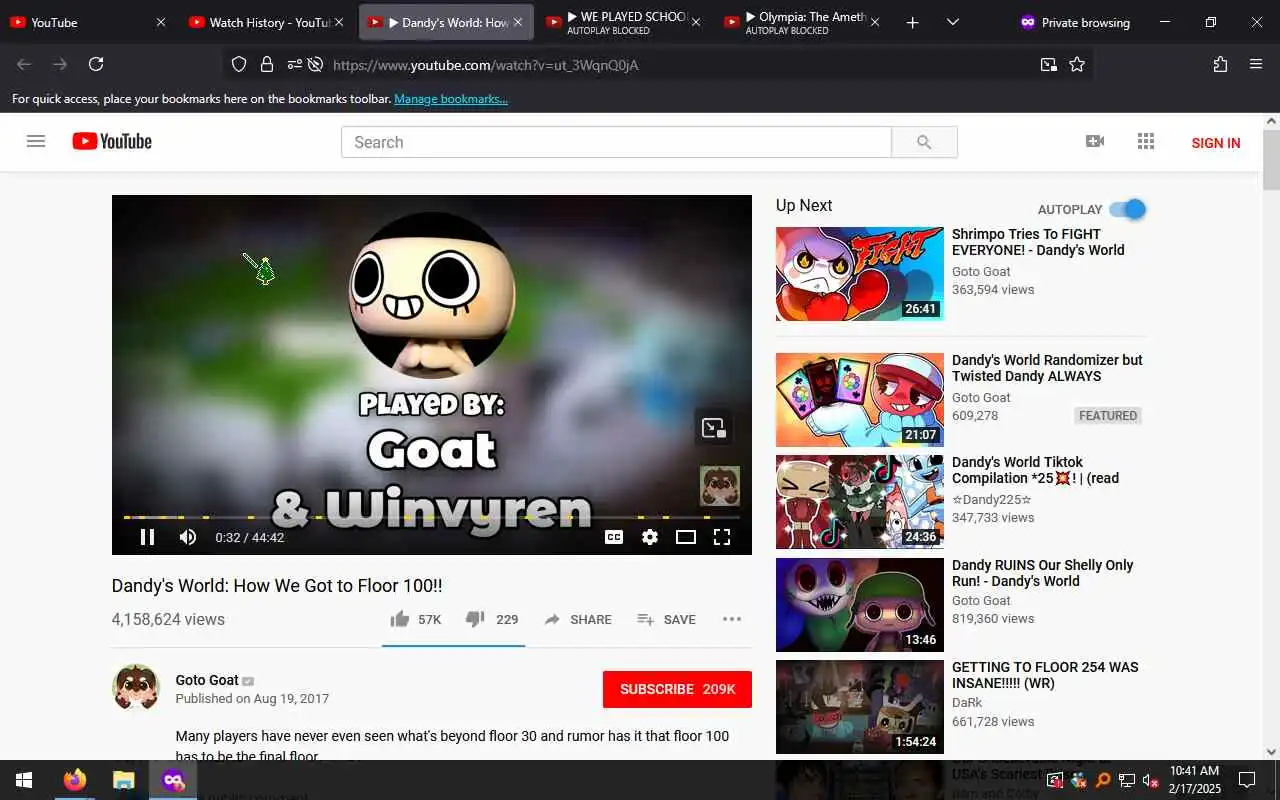Mute the video with the speaker icon
This screenshot has height=800, width=1280.
[x=188, y=537]
